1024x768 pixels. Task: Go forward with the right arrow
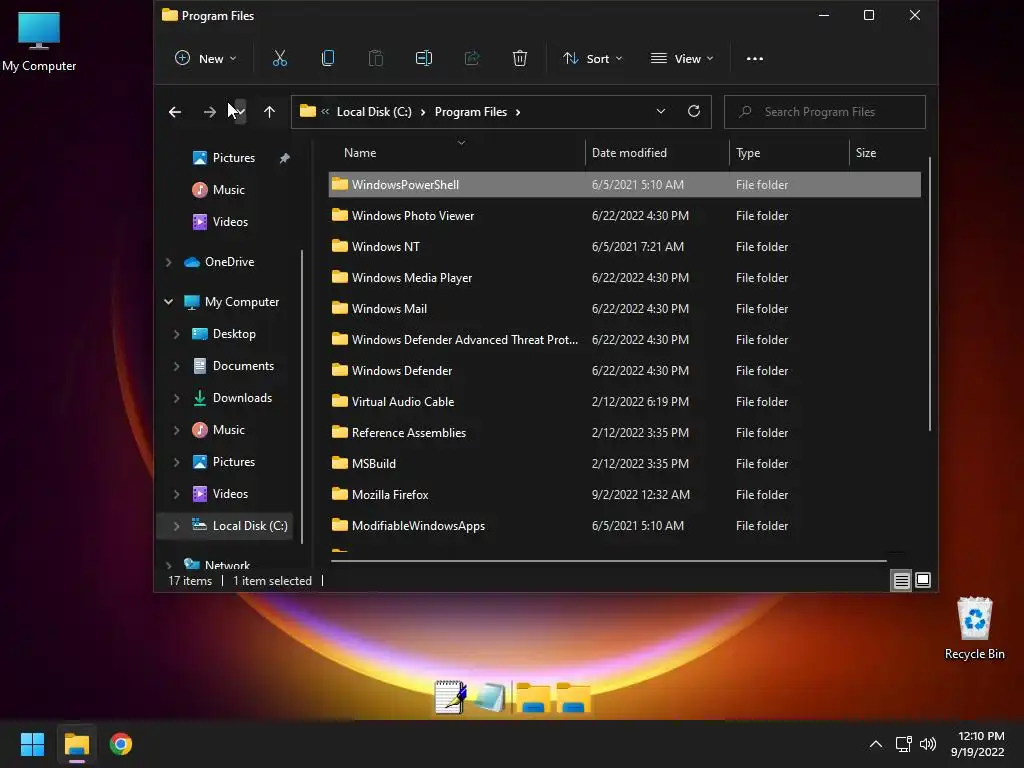209,112
